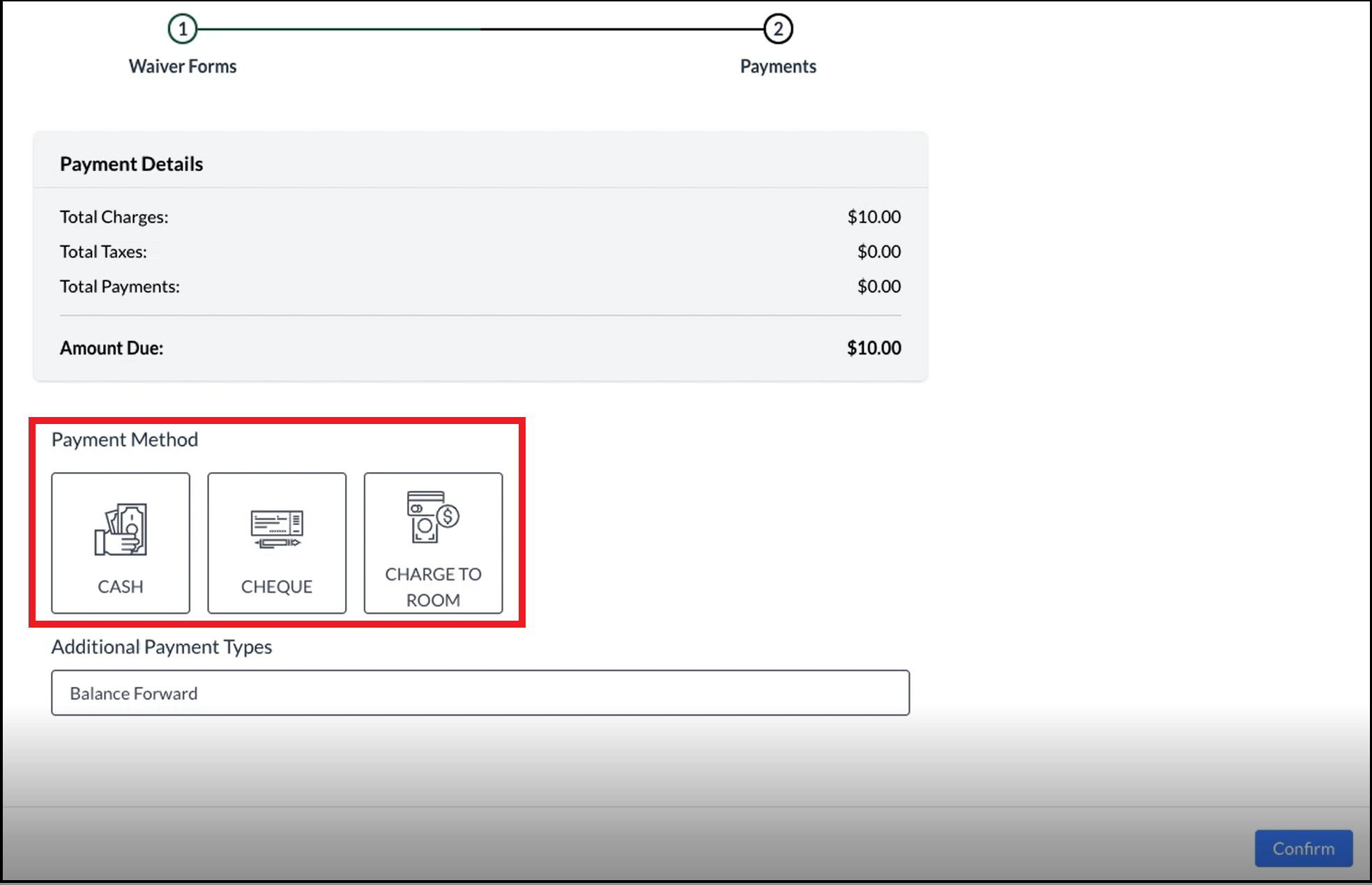Click the step 1 circle icon
Image resolution: width=1372 pixels, height=885 pixels.
coord(183,29)
